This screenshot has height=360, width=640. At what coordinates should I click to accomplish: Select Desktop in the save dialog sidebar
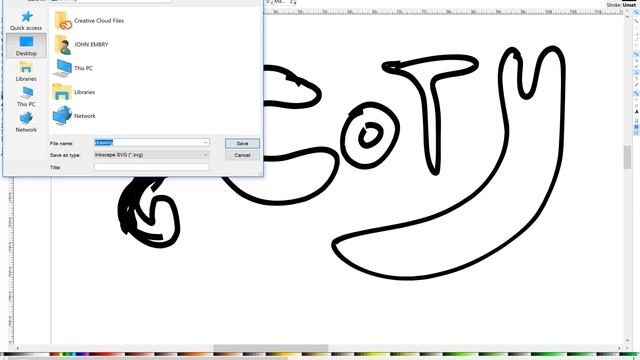[26, 46]
